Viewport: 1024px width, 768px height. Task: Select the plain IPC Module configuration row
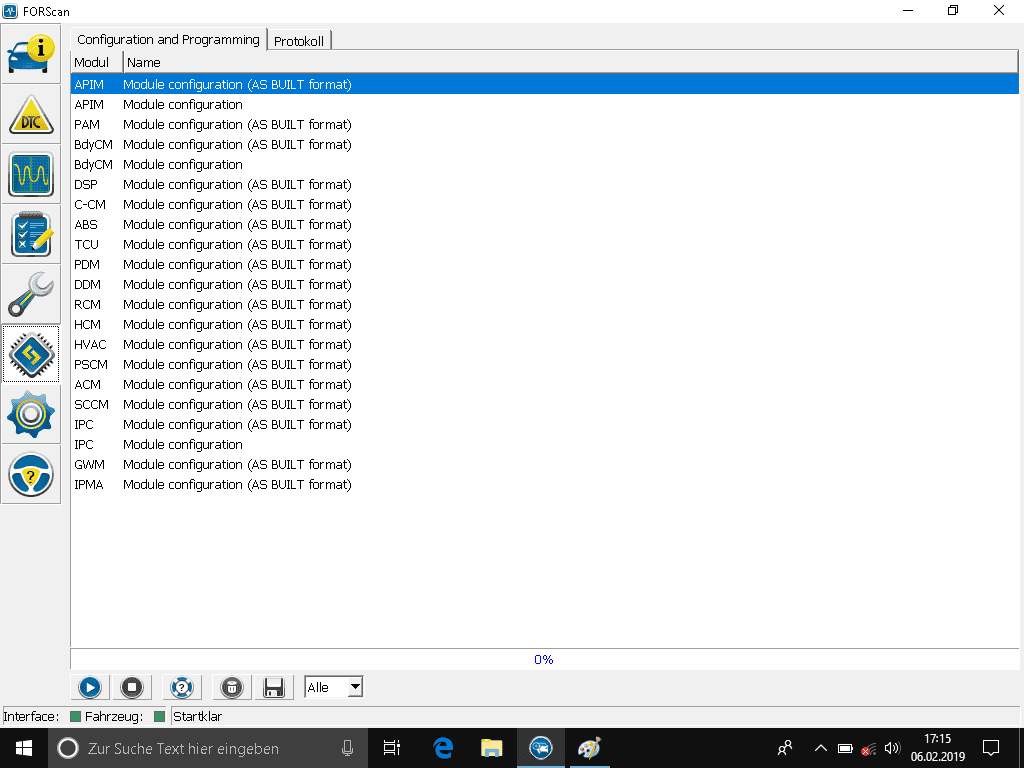[183, 444]
